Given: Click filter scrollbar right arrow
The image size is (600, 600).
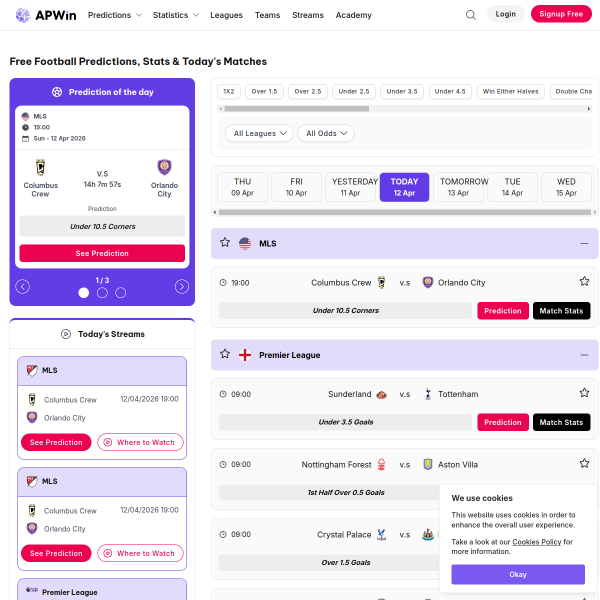Looking at the screenshot, I should click(589, 109).
